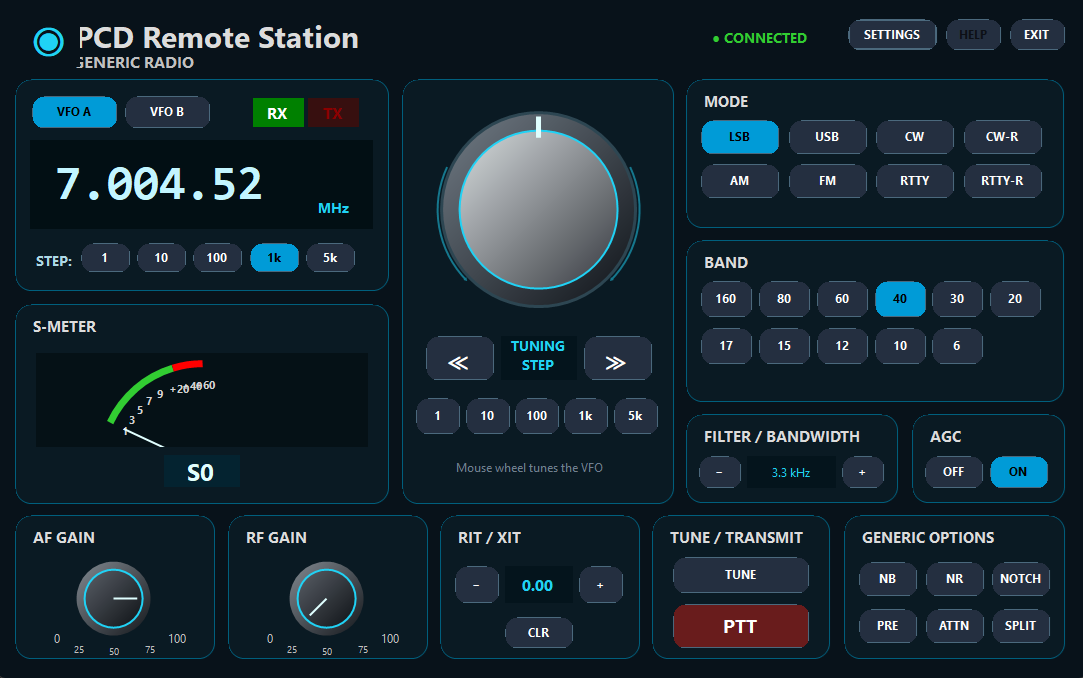
Task: Increase filter bandwidth with plus
Action: (x=863, y=472)
